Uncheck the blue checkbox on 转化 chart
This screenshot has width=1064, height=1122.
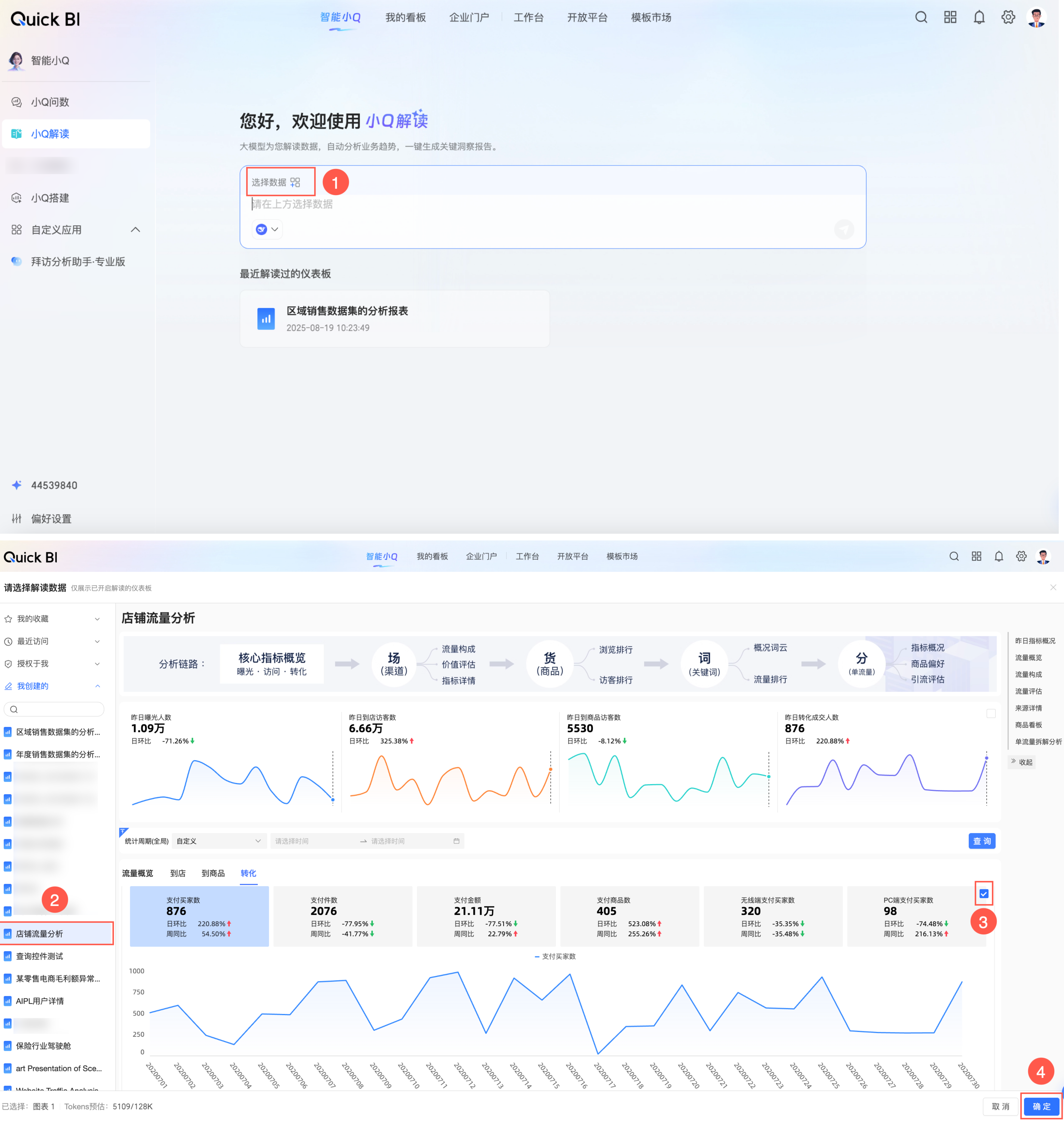pyautogui.click(x=984, y=894)
